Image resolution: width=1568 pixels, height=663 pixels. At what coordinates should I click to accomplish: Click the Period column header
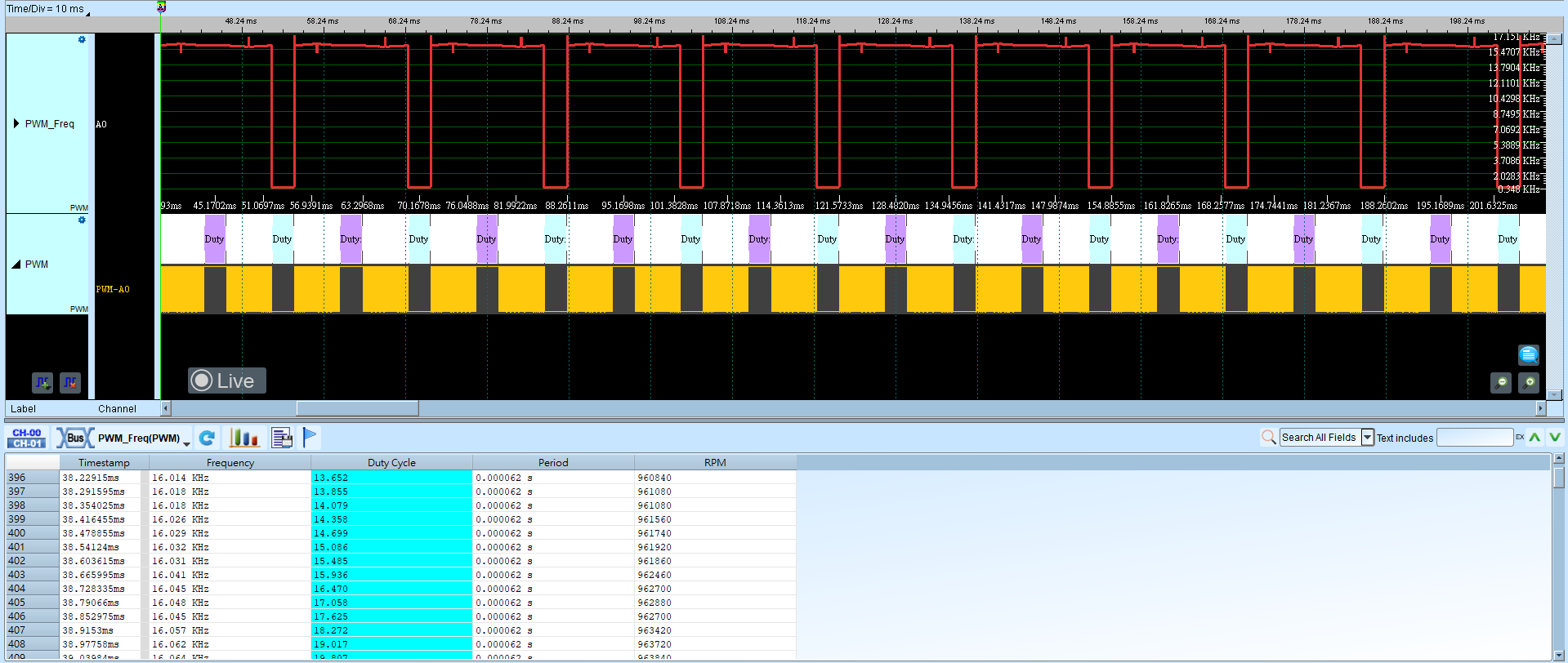coord(553,462)
